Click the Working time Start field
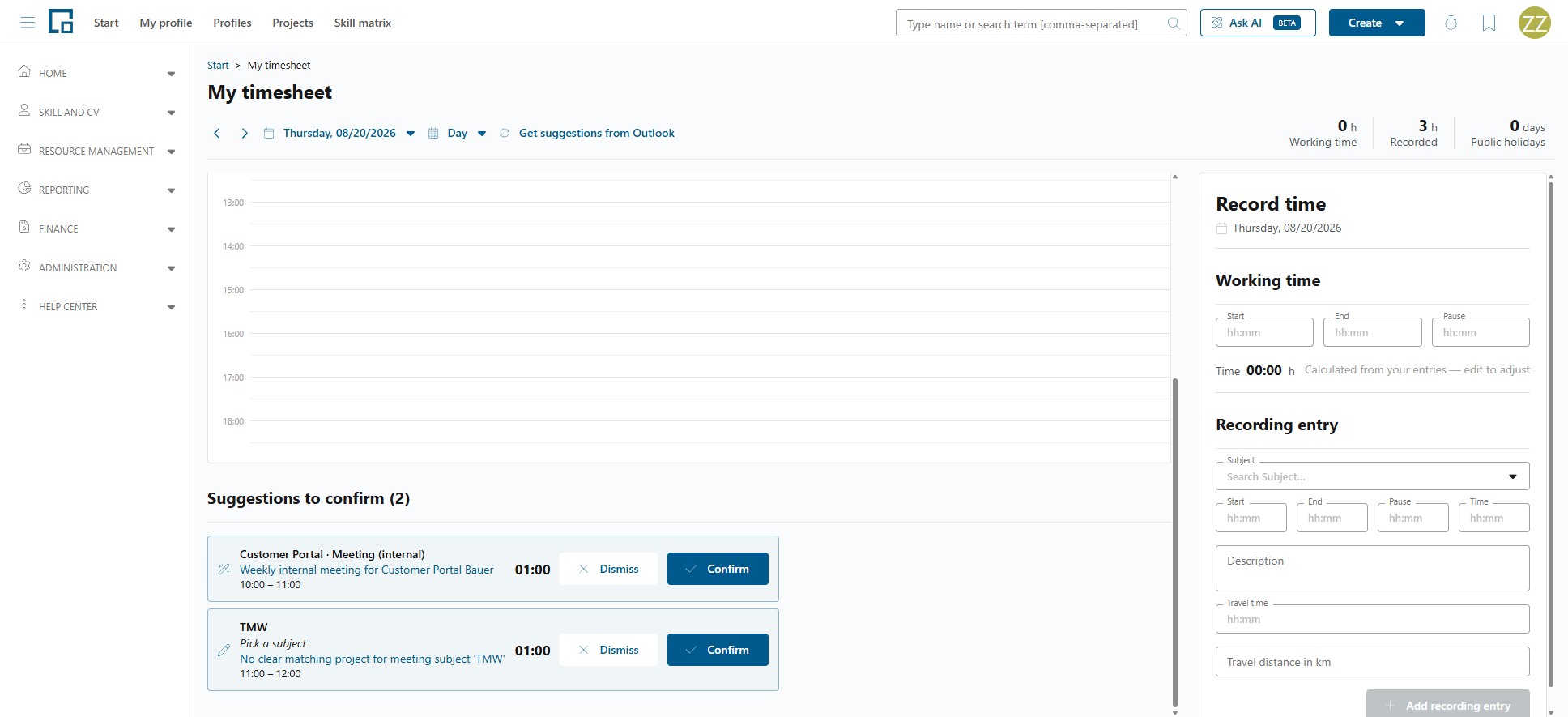 tap(1264, 332)
